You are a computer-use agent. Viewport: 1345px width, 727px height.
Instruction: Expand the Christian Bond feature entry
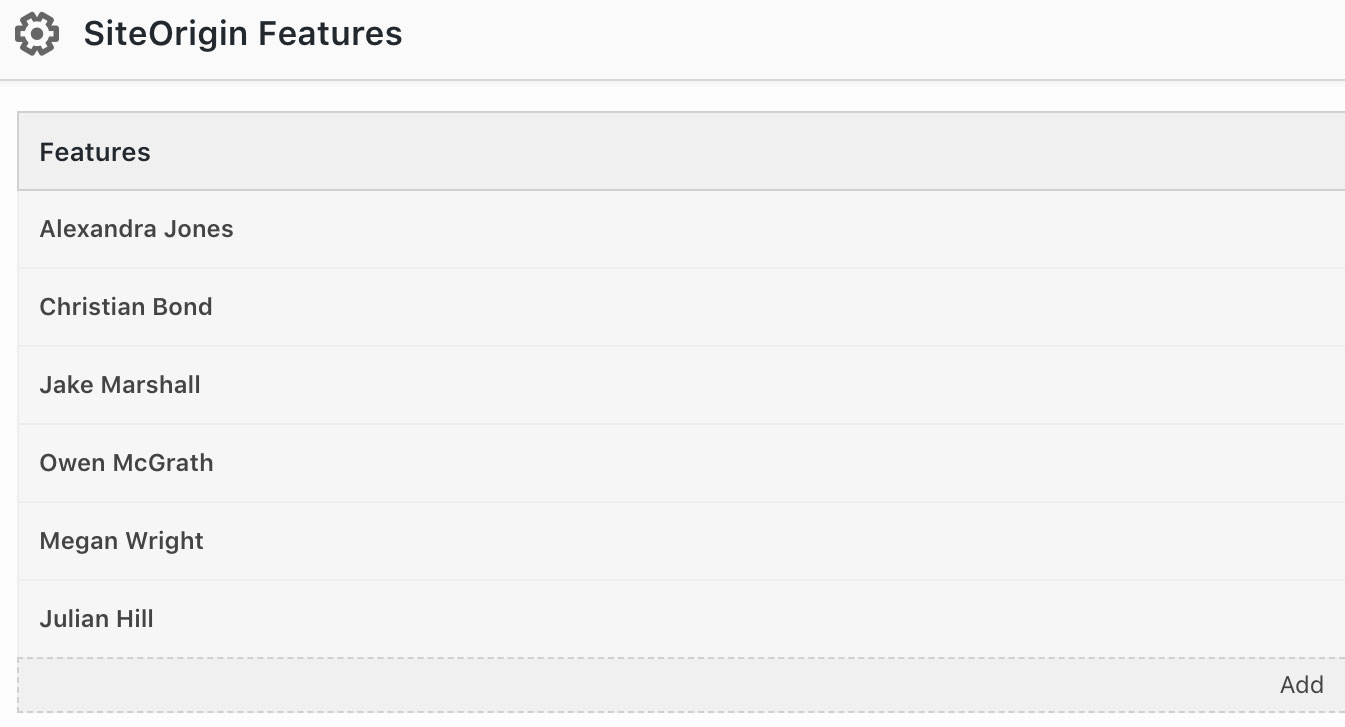(126, 306)
